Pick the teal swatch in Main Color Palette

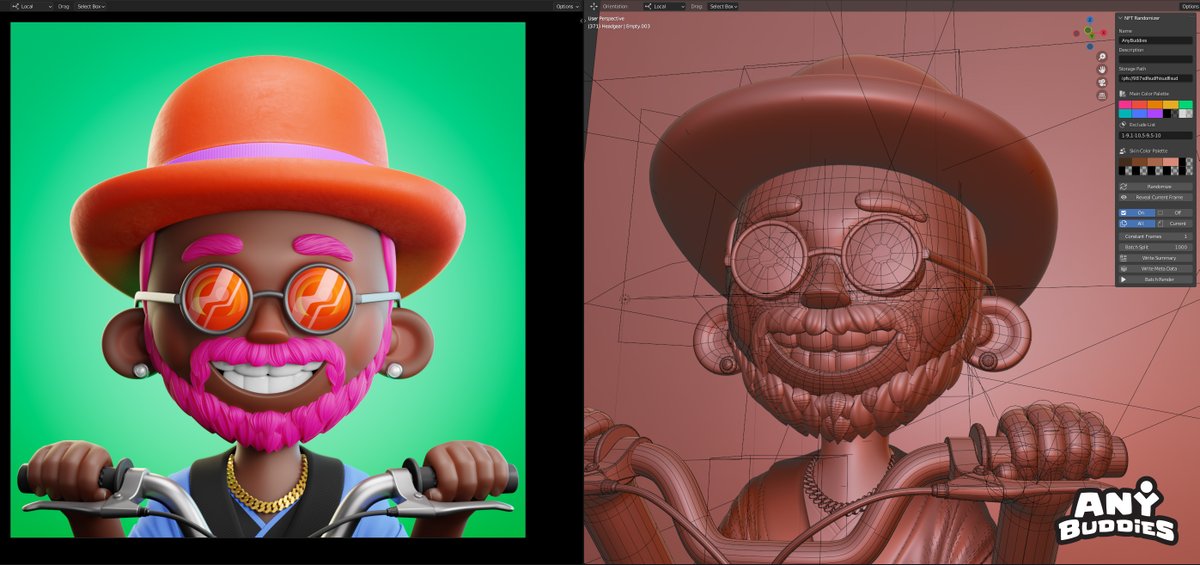tap(1126, 113)
